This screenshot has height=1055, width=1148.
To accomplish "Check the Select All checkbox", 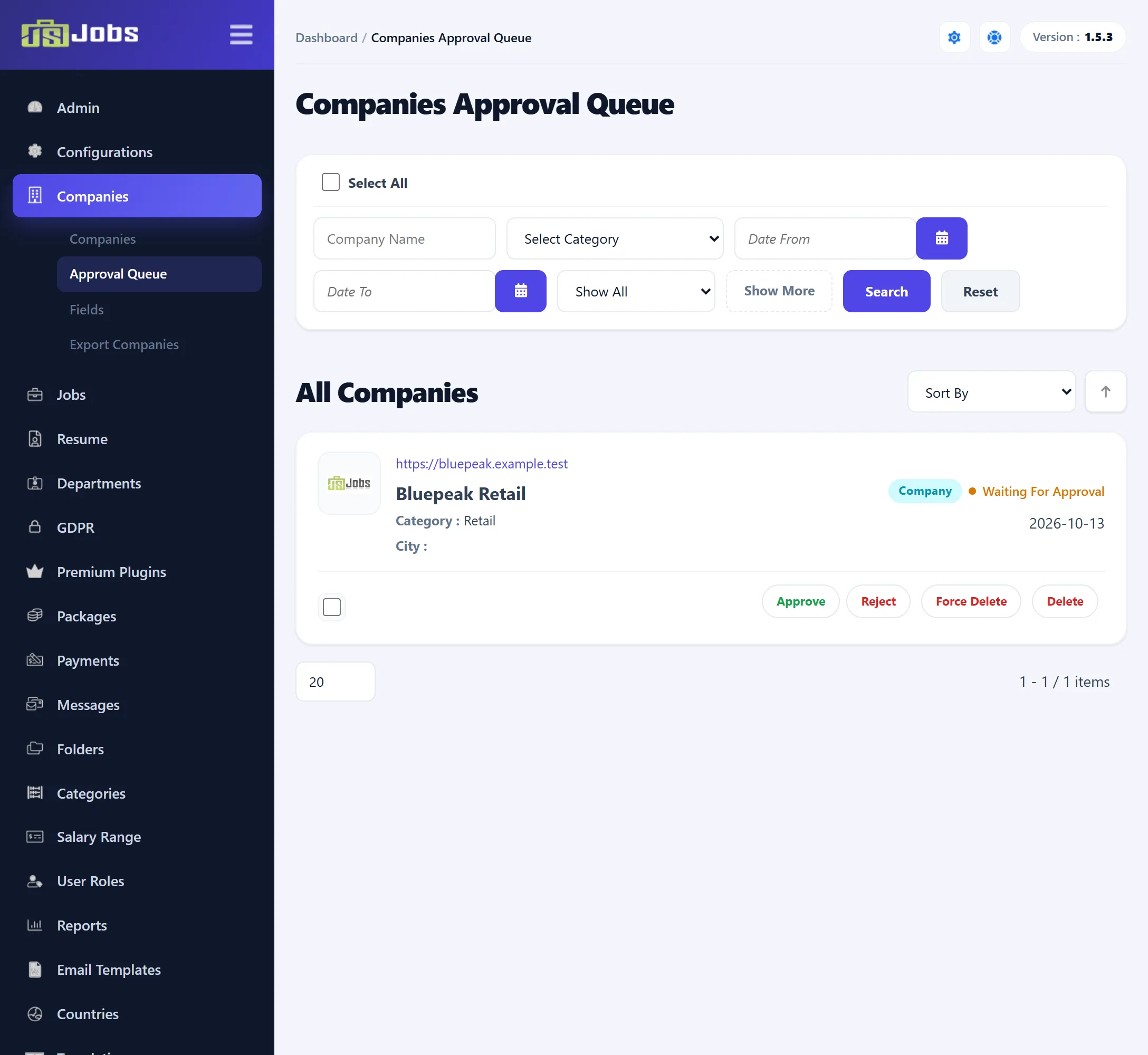I will (331, 182).
